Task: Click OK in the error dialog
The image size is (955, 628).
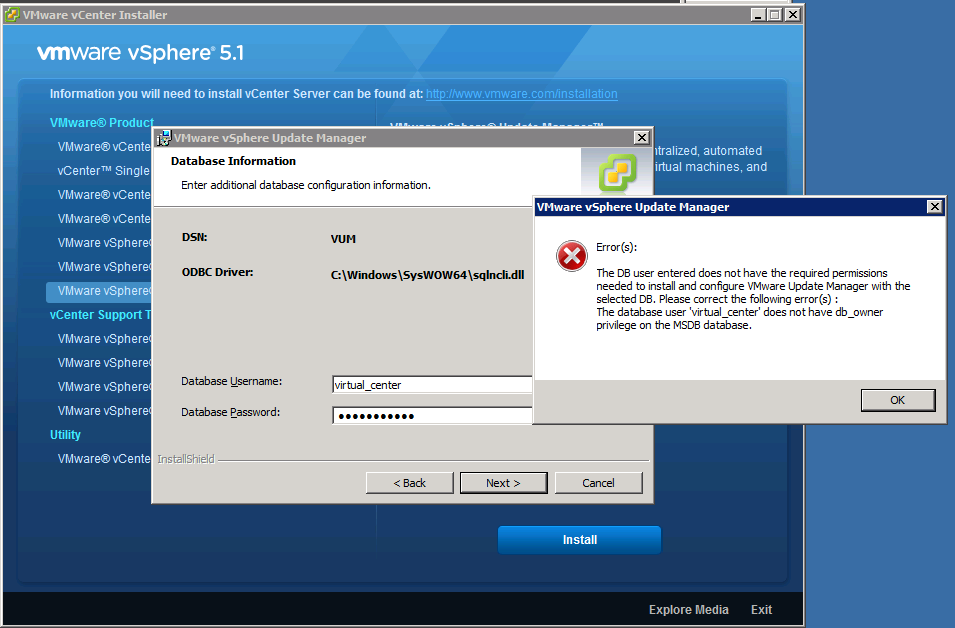Action: pos(897,400)
